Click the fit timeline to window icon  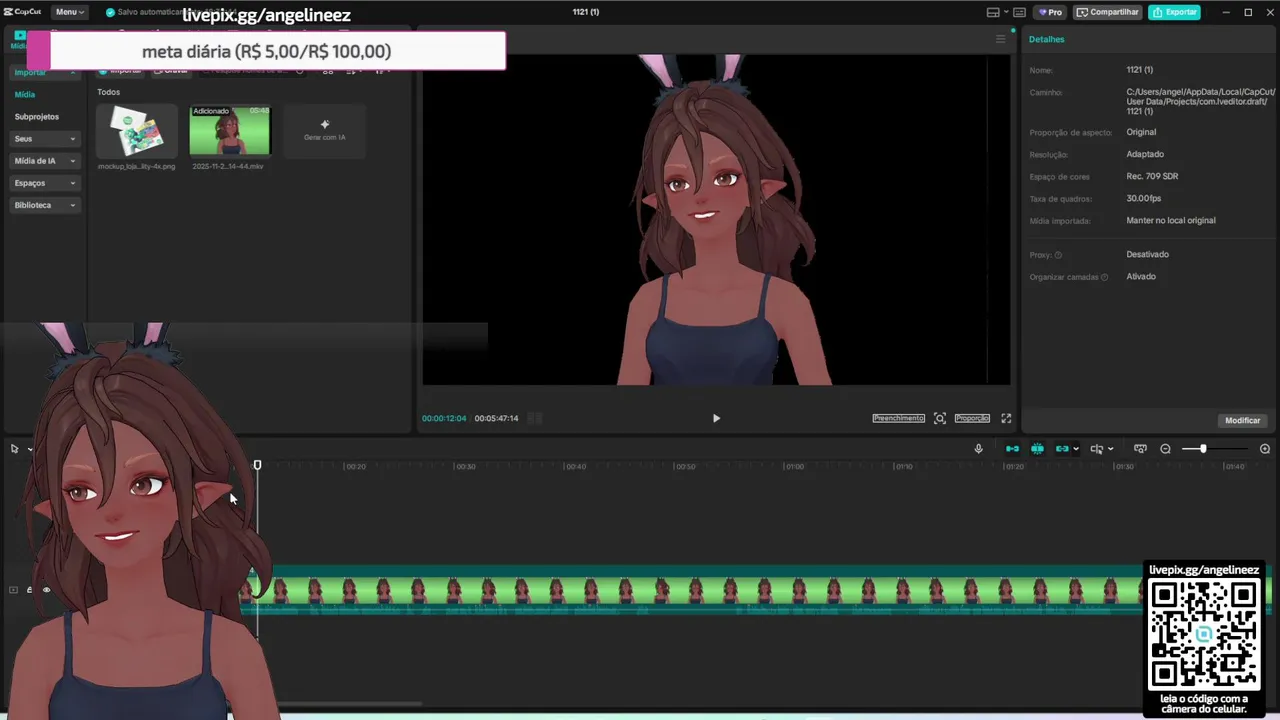click(1140, 449)
